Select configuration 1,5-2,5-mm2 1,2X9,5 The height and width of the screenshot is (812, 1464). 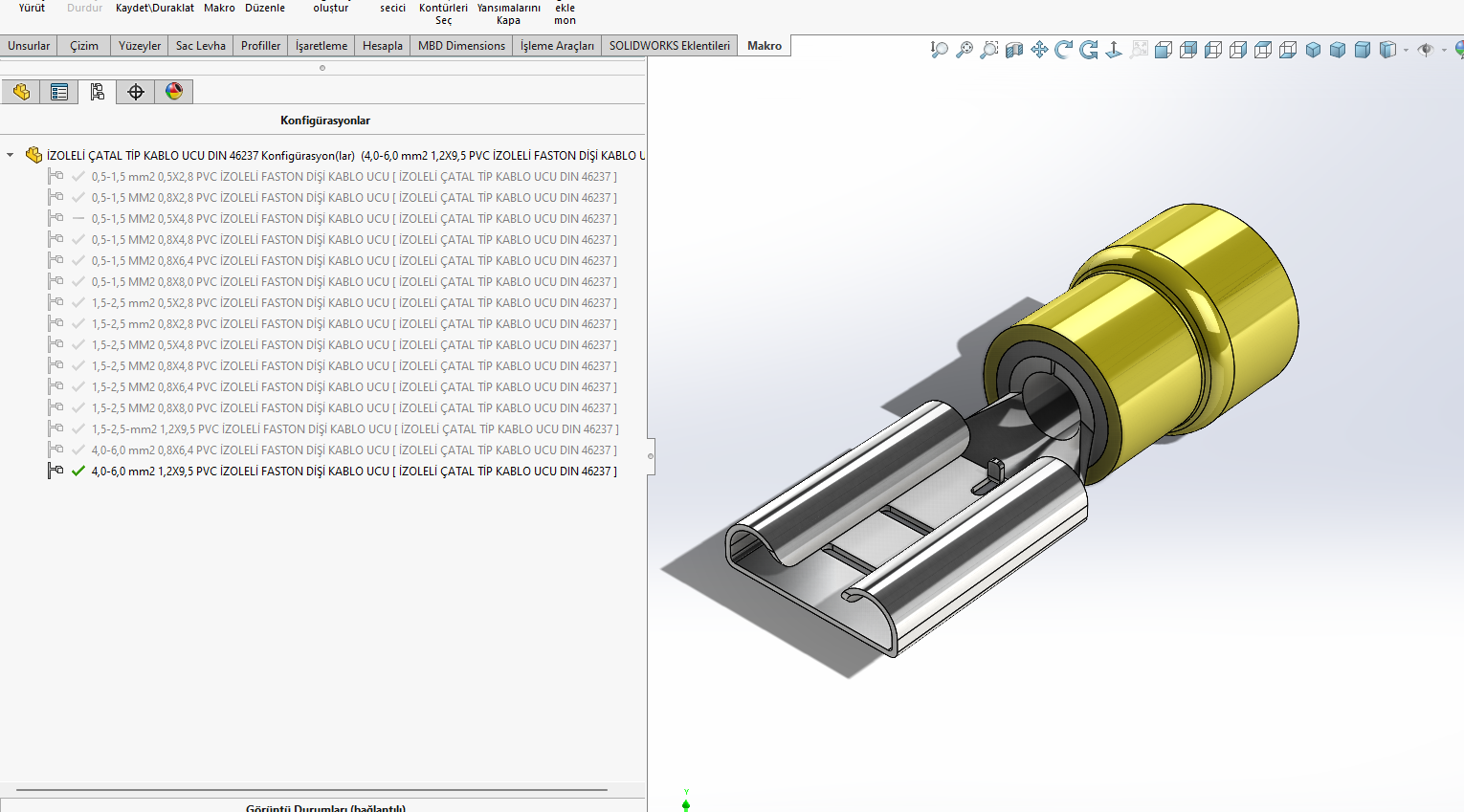click(x=355, y=428)
